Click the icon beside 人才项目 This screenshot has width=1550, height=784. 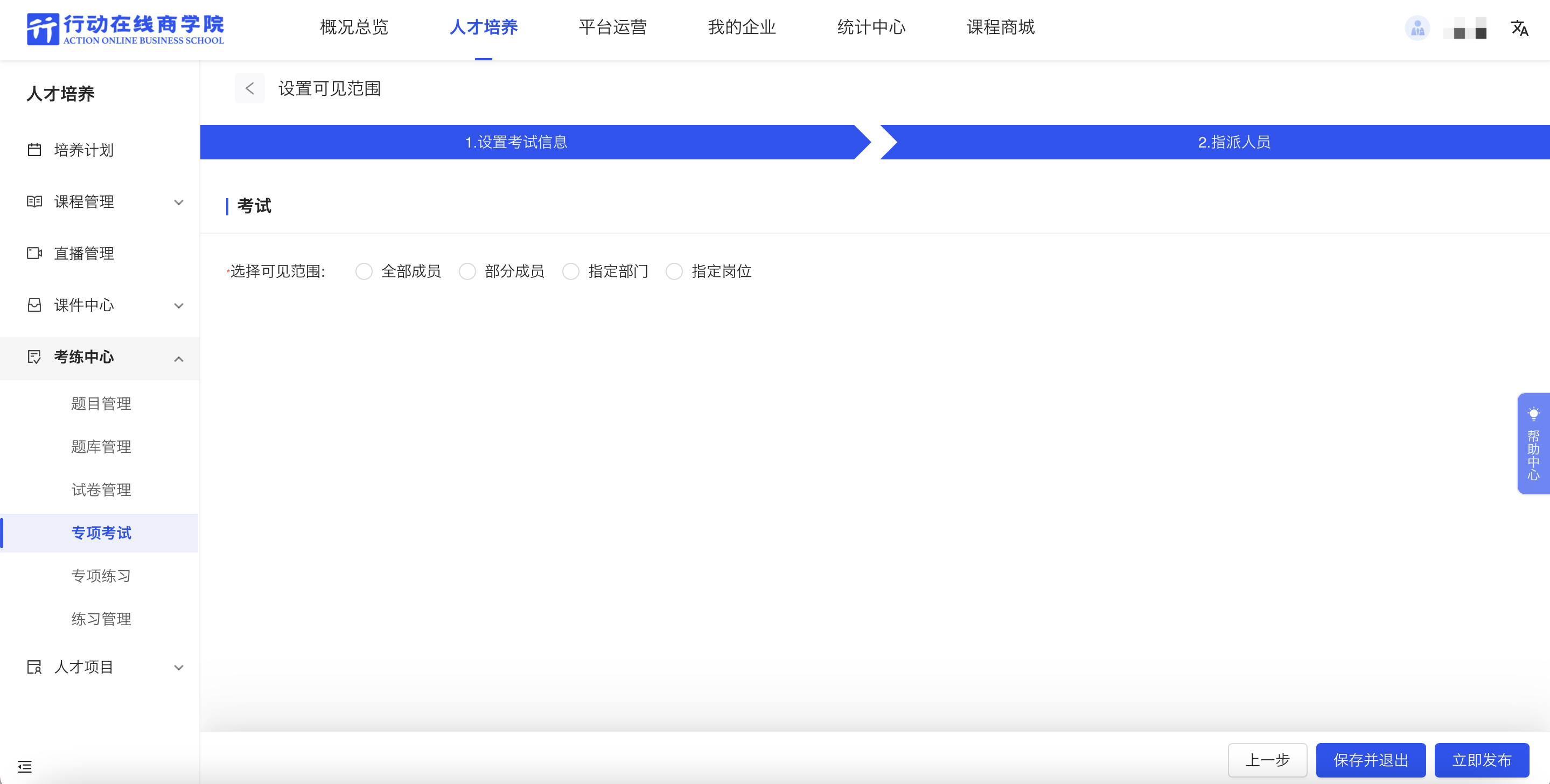pos(34,667)
